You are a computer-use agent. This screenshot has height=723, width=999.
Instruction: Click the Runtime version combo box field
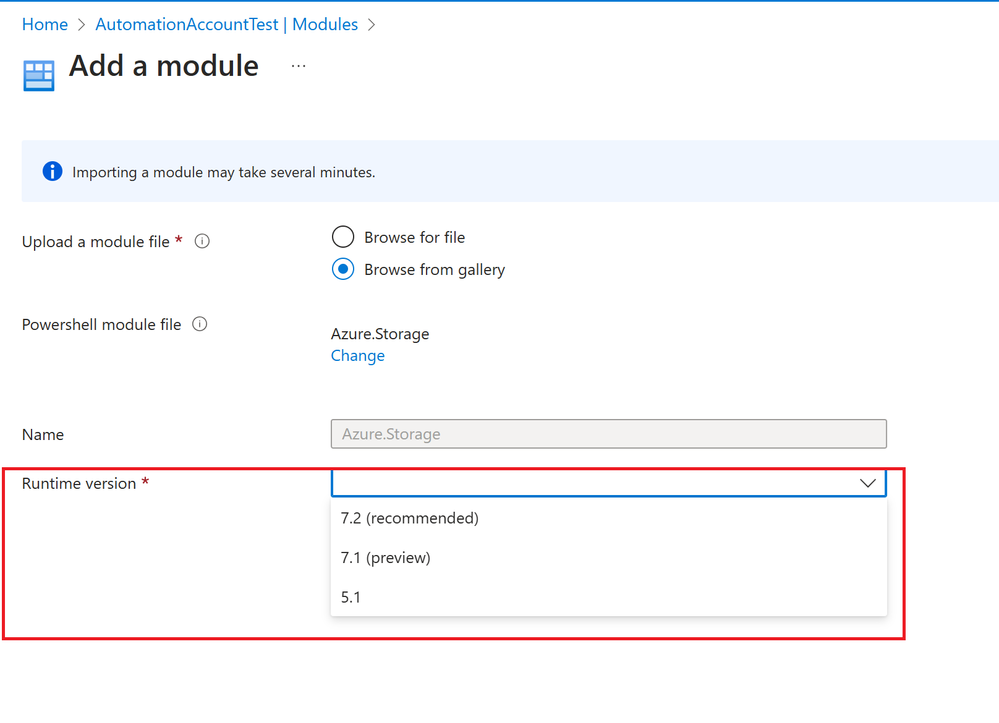[608, 483]
